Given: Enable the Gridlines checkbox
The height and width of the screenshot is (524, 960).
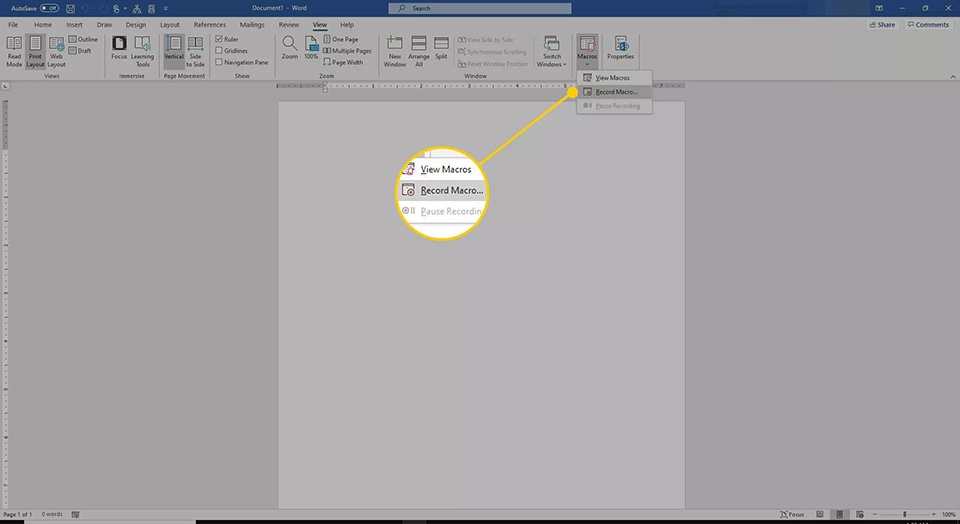Looking at the screenshot, I should pyautogui.click(x=219, y=51).
